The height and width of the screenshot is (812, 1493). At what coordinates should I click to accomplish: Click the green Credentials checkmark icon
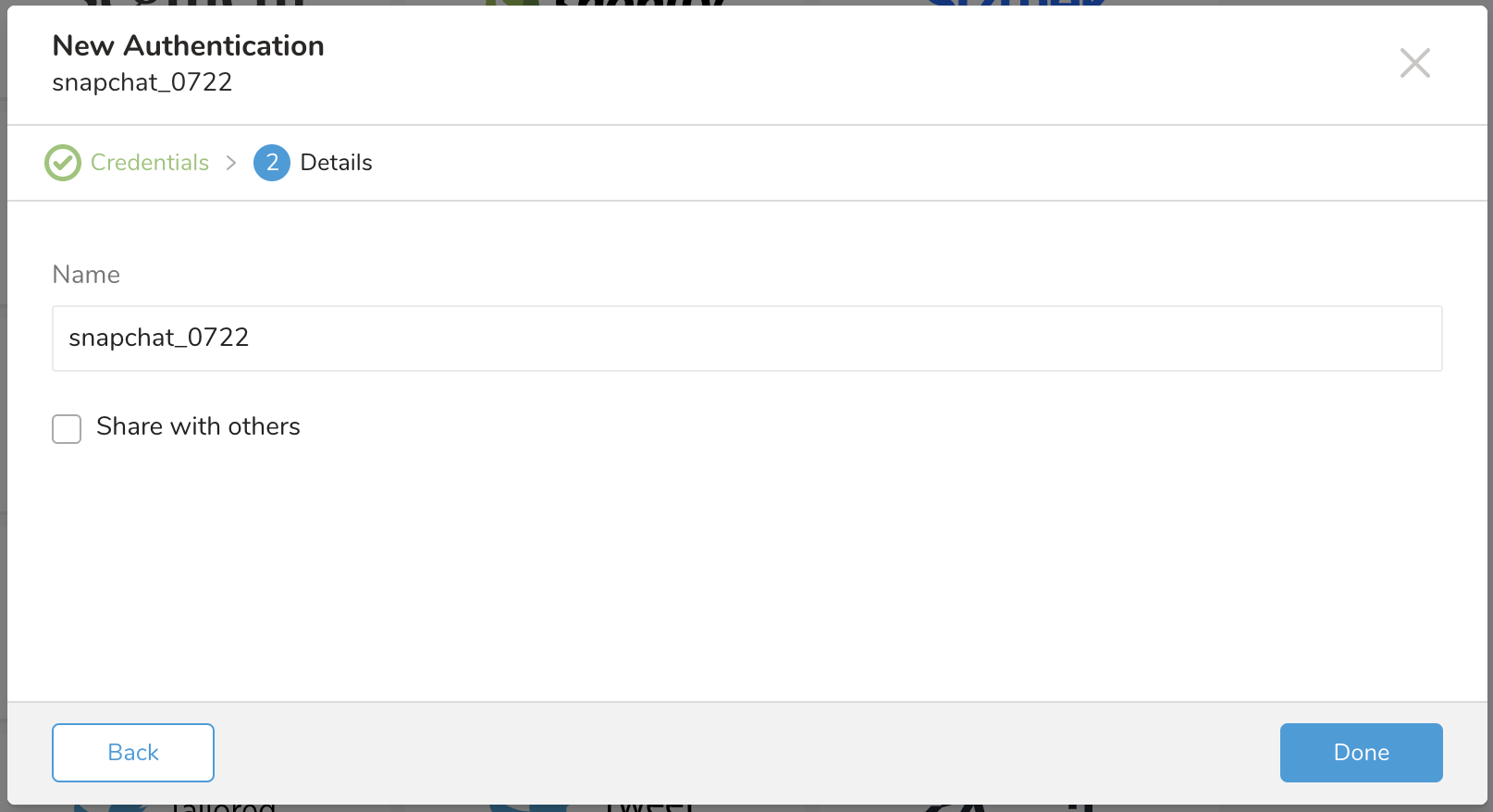coord(63,163)
